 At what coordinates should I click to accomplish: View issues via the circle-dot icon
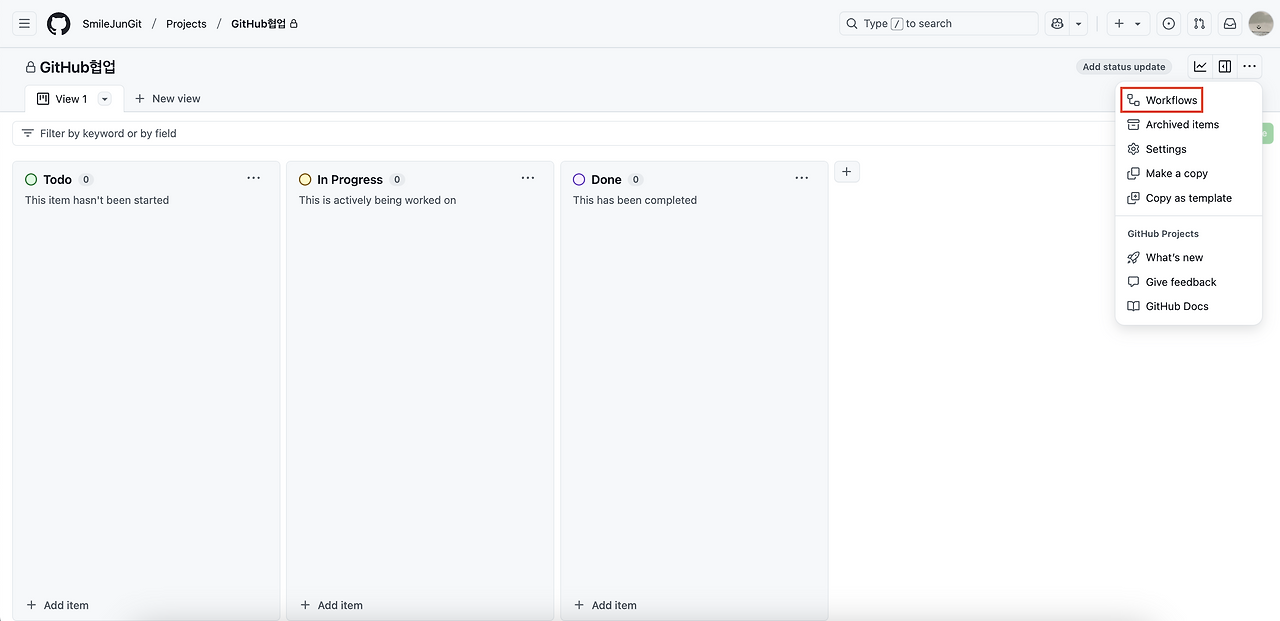tap(1169, 23)
